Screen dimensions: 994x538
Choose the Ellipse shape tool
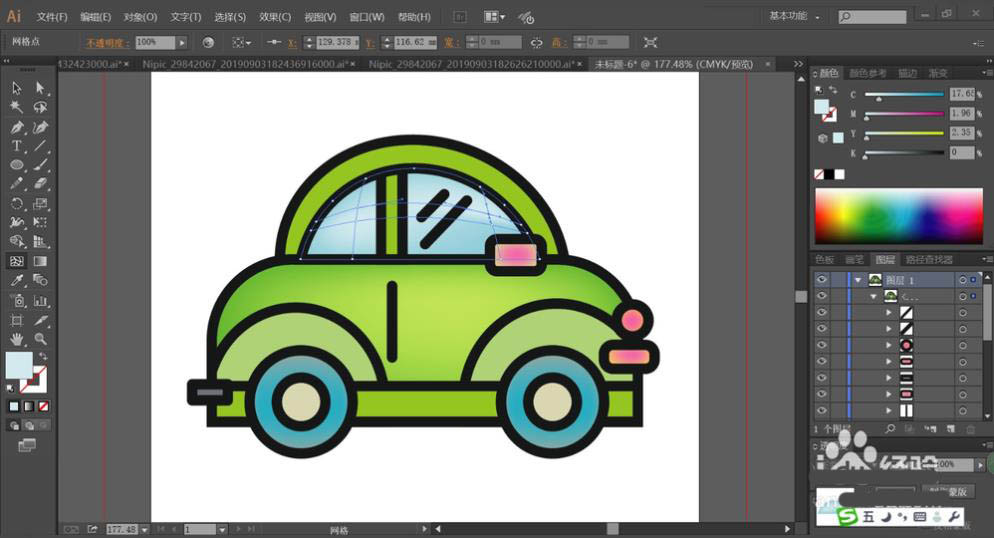17,165
